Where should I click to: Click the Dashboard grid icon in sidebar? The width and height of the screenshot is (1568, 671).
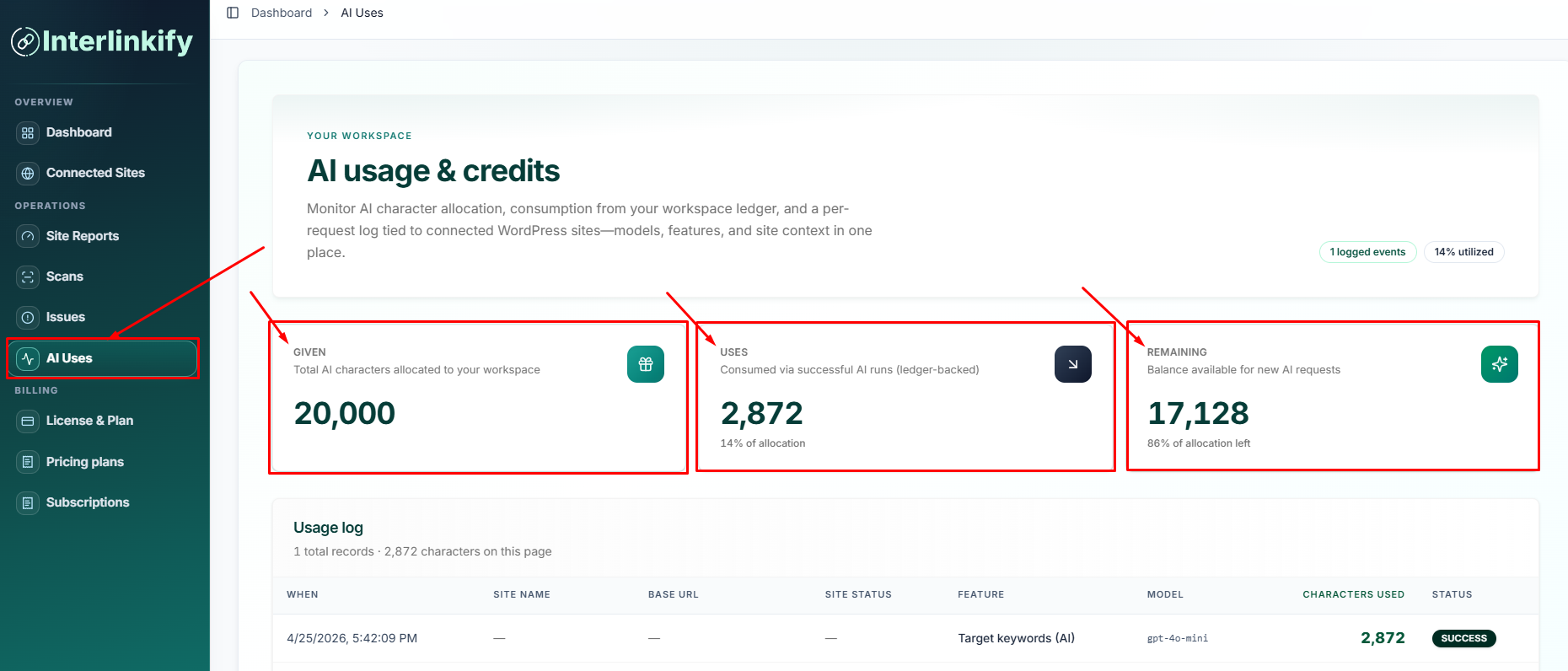pos(28,132)
